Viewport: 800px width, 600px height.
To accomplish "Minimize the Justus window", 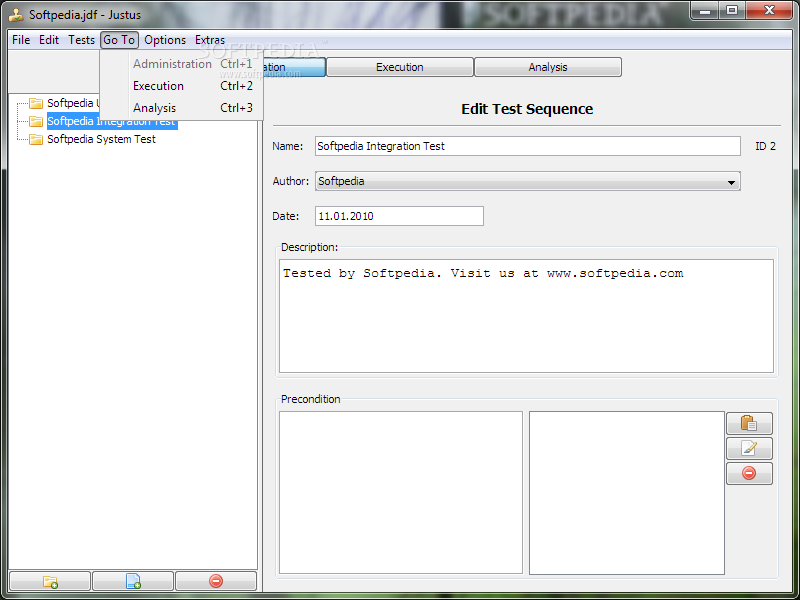I will click(706, 10).
